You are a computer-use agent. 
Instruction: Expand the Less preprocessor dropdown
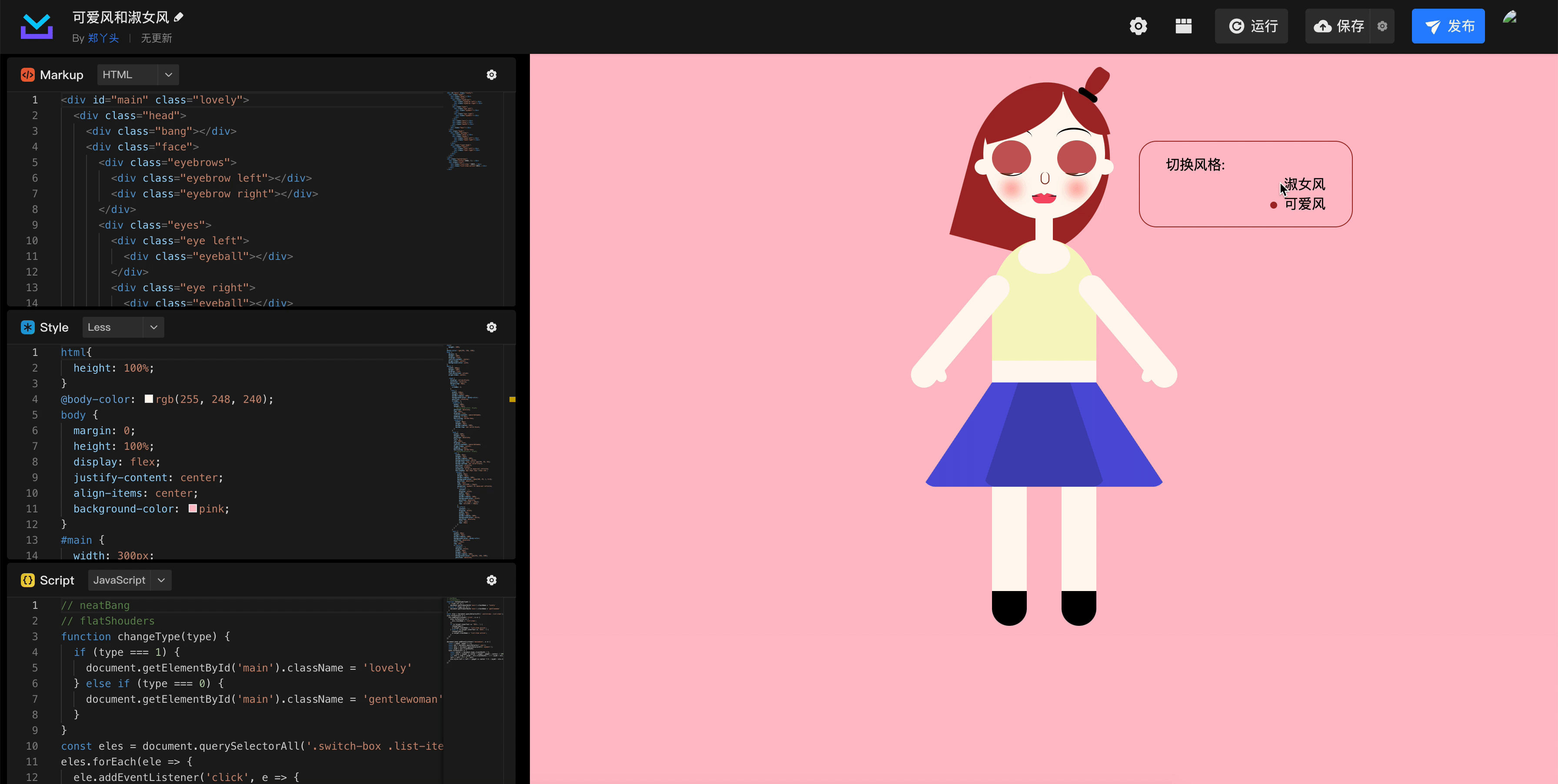click(x=153, y=327)
